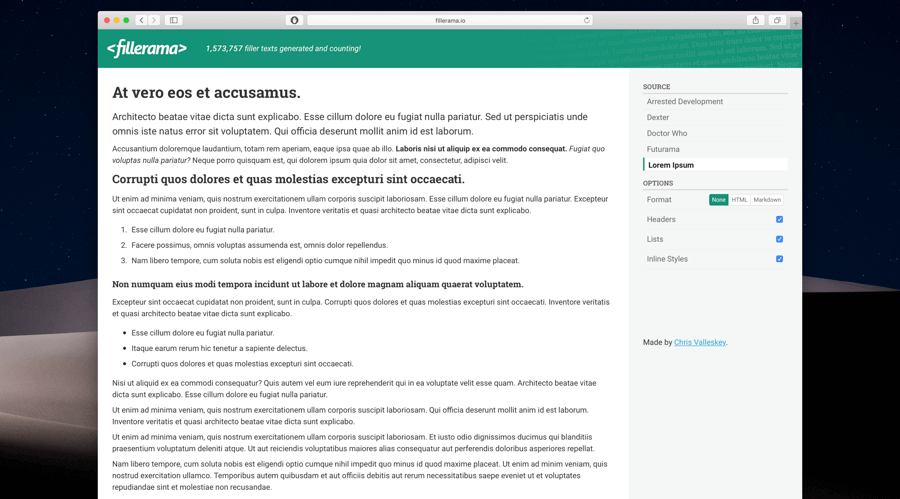Open the Share button in Safari
900x499 pixels.
(755, 20)
